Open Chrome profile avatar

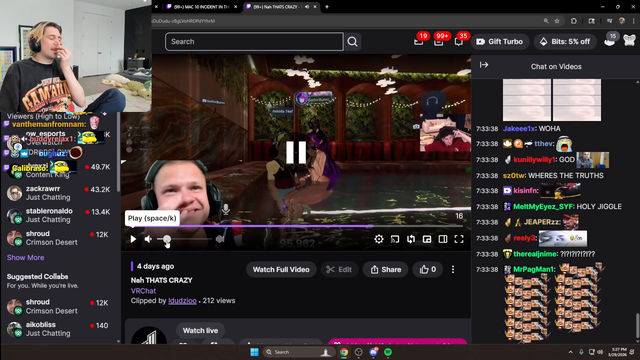622,21
